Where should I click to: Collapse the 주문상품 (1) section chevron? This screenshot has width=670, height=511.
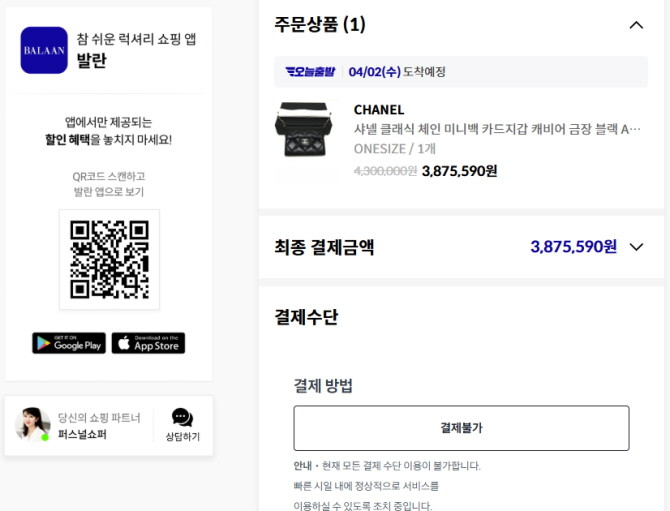636,25
